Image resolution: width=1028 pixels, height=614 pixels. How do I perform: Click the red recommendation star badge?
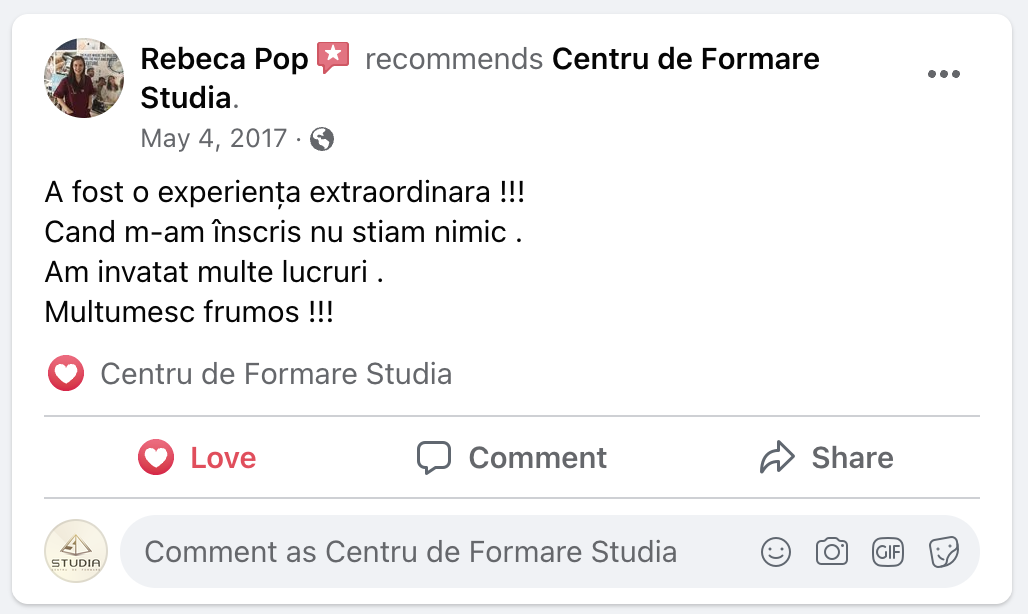coord(333,59)
